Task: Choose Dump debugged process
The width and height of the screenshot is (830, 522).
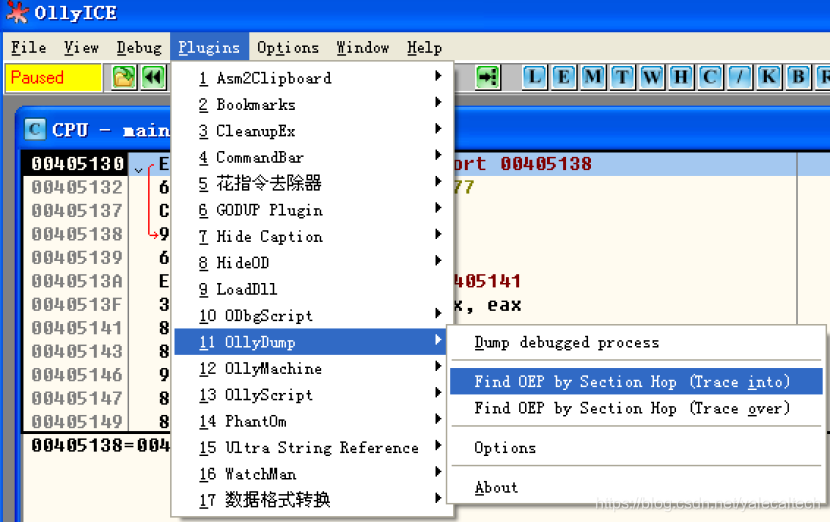Action: [x=636, y=343]
